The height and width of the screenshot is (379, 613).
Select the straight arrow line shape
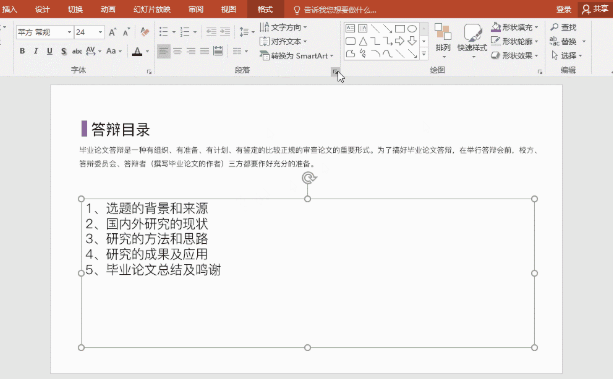(x=387, y=29)
